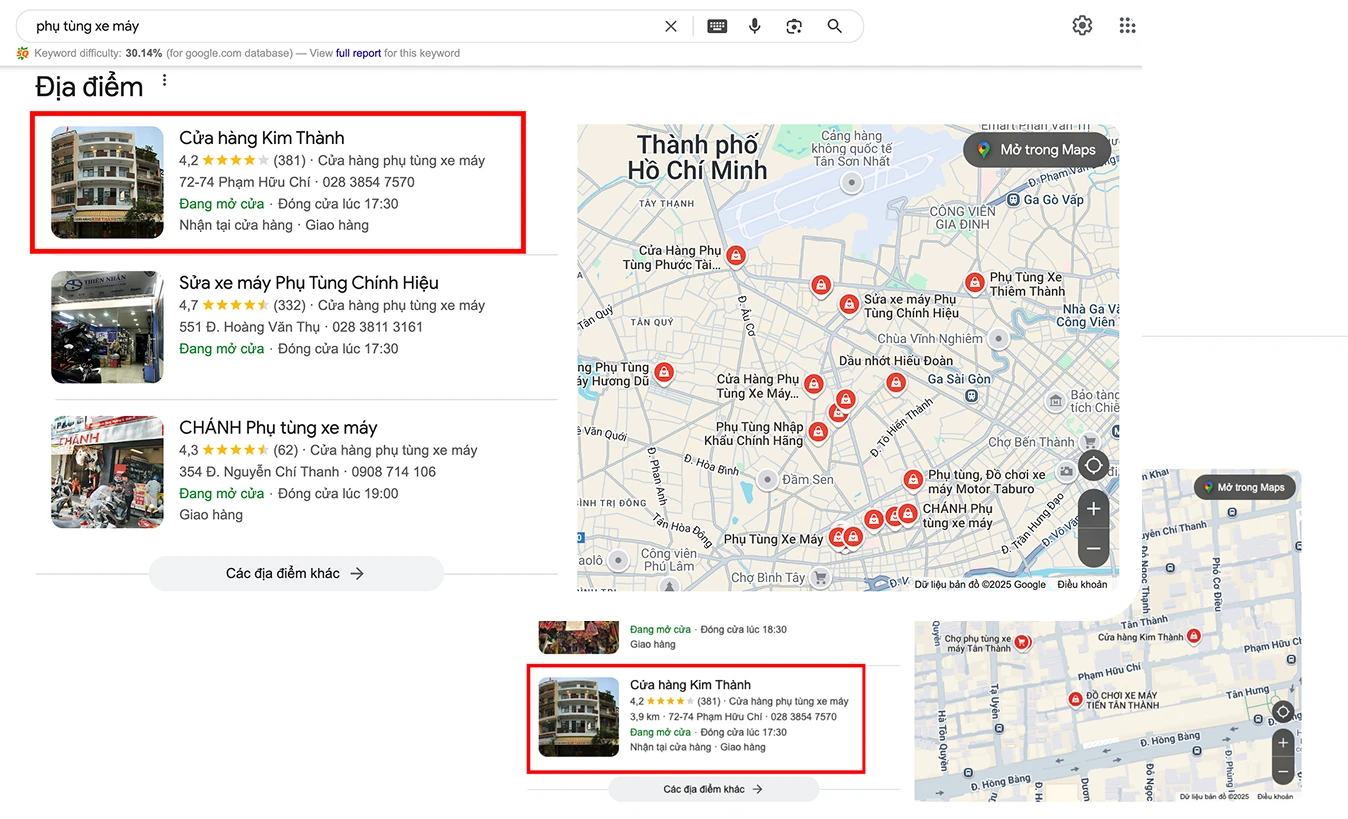Click the magnifier search button
This screenshot has height=819, width=1348.
click(834, 27)
